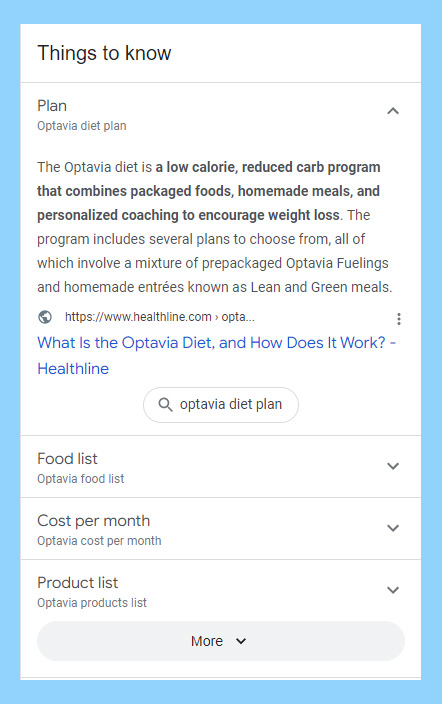
Task: Click the globe site icon
Action: [45, 317]
